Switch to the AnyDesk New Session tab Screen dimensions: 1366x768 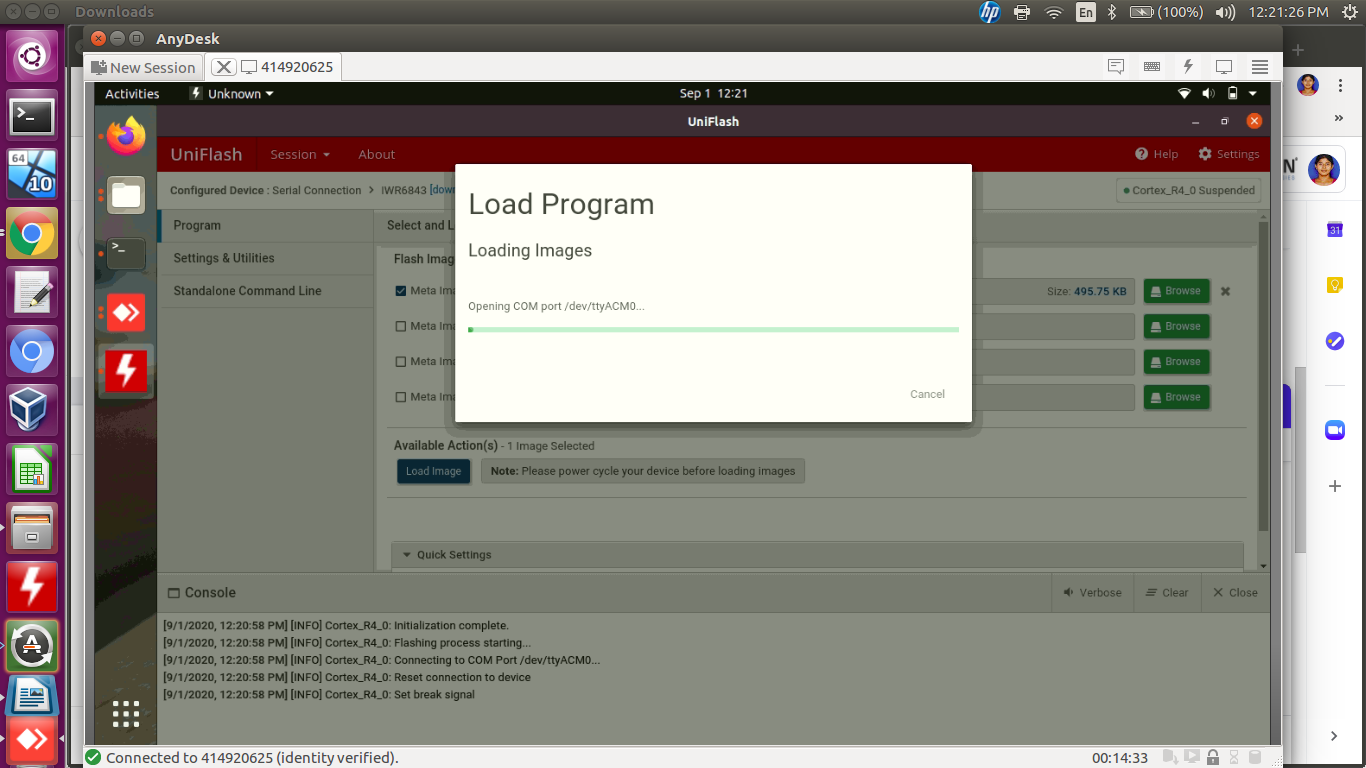point(143,67)
